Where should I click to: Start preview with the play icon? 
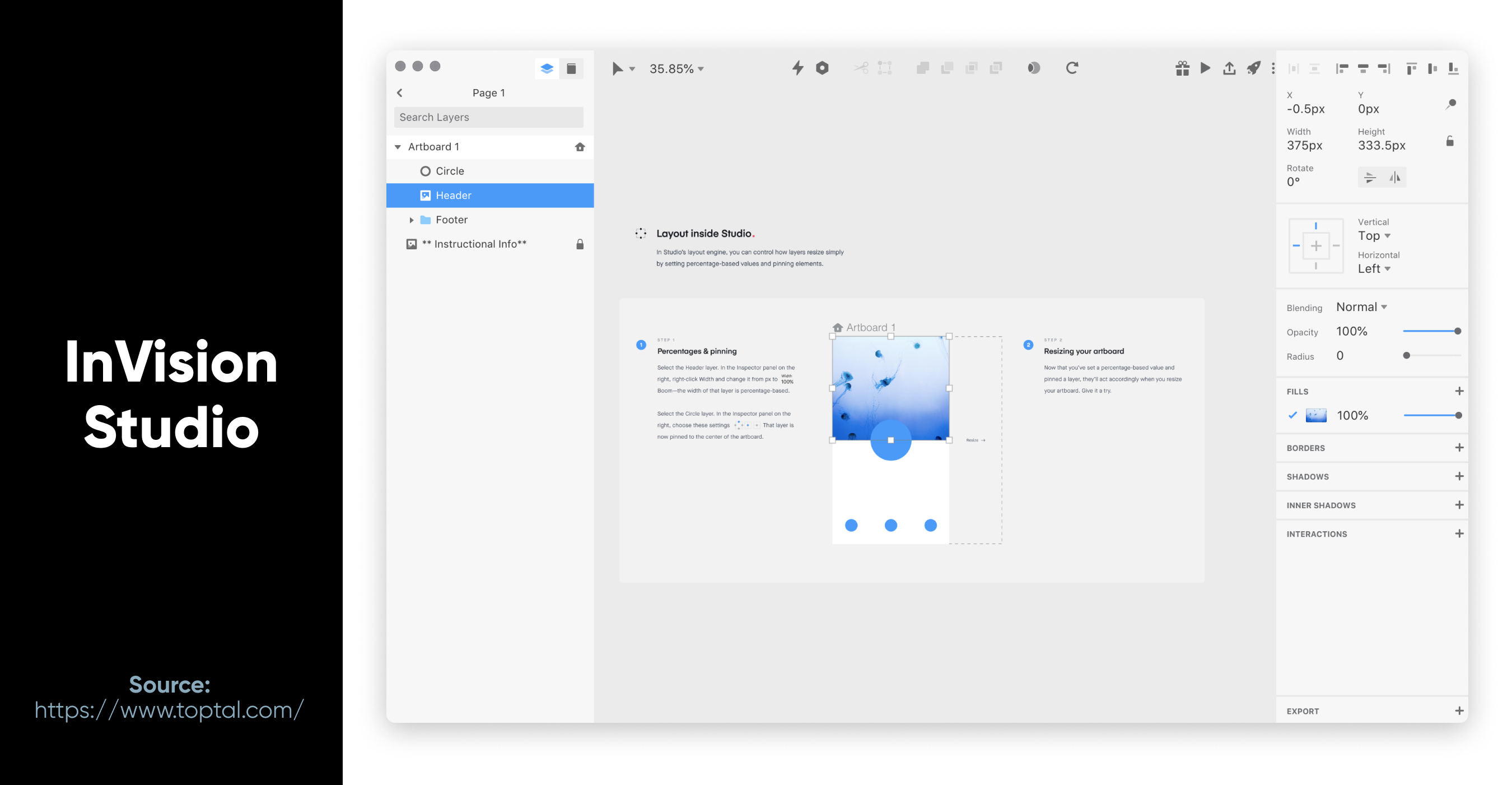tap(1205, 68)
